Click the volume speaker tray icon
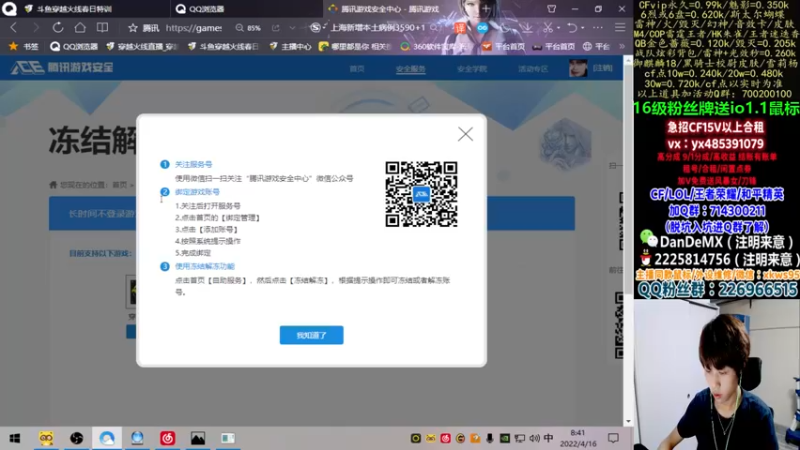800x450 pixels. (x=534, y=438)
